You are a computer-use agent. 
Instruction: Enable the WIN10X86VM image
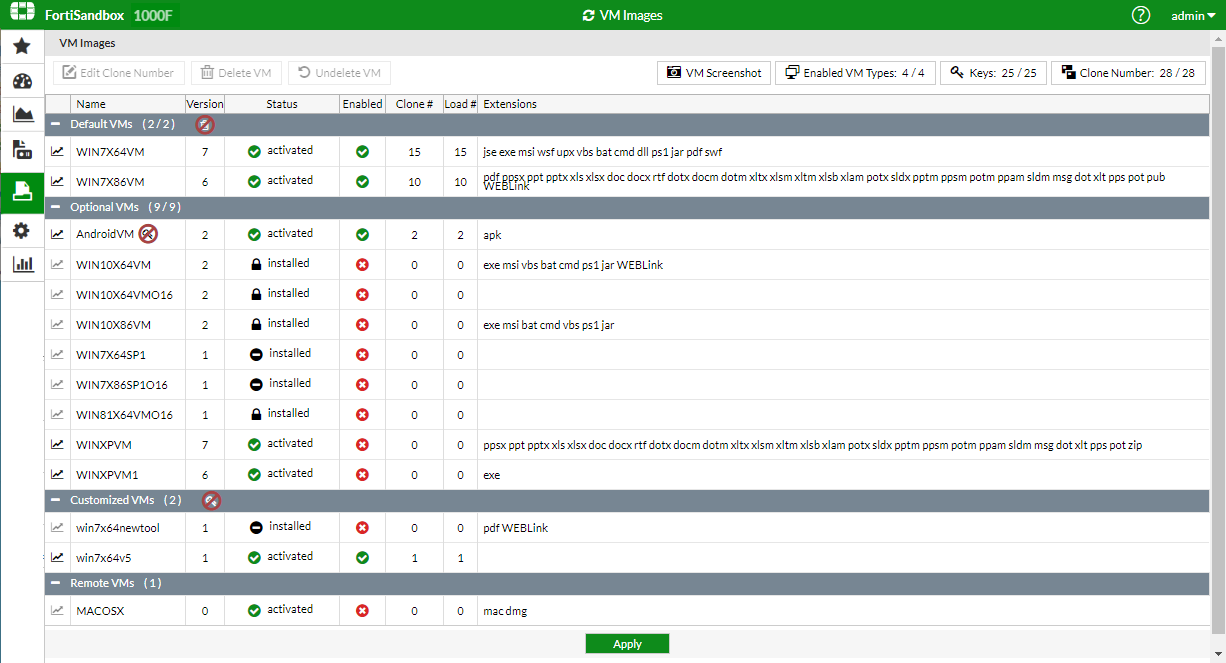[362, 325]
